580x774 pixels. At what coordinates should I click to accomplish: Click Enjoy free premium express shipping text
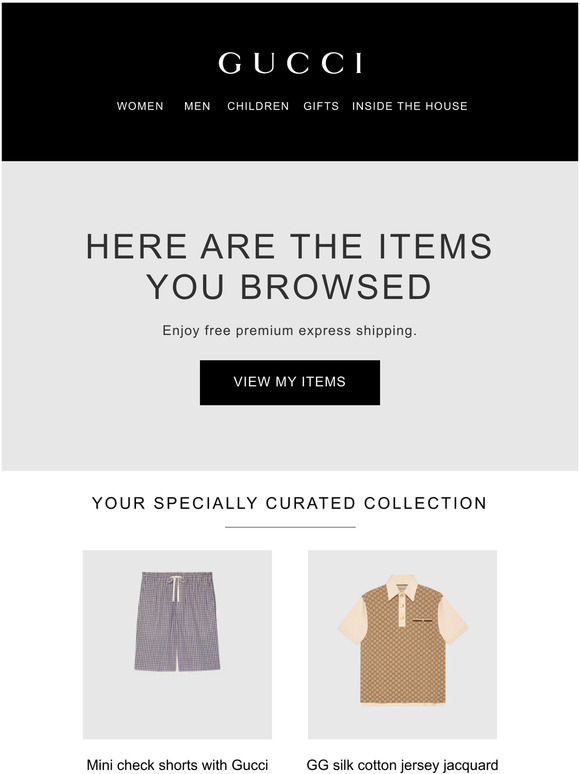pos(290,330)
